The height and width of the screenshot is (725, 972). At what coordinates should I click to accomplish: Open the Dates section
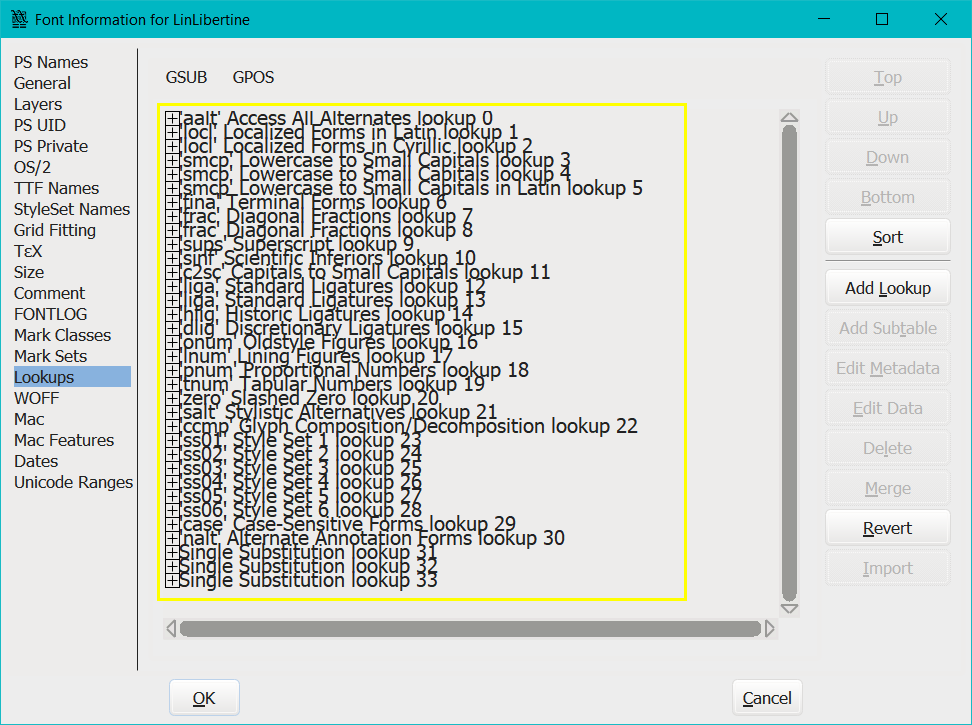36,462
